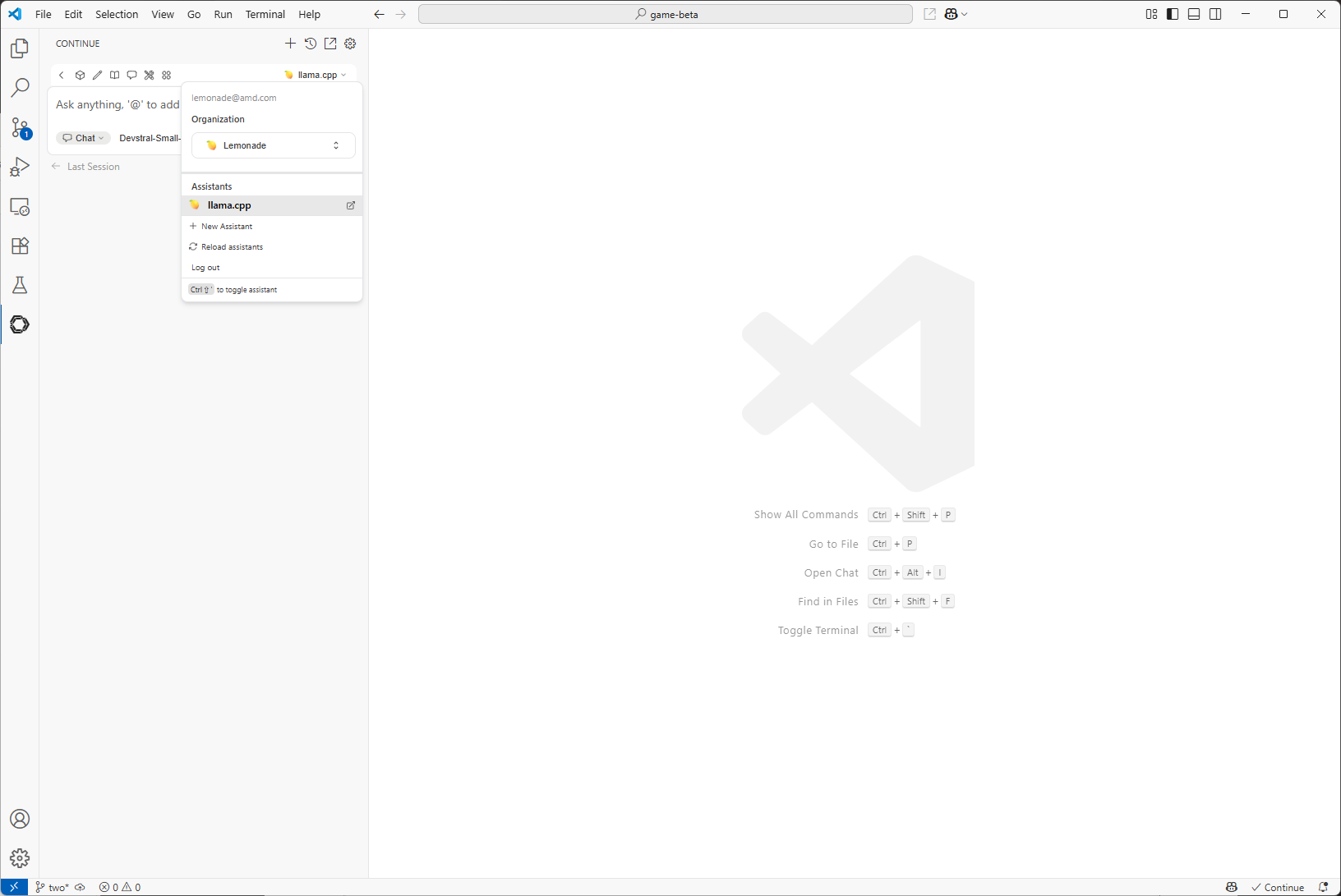Screen dimensions: 1341x896
Task: Click the Copilot icon in title bar
Action: pos(952,14)
